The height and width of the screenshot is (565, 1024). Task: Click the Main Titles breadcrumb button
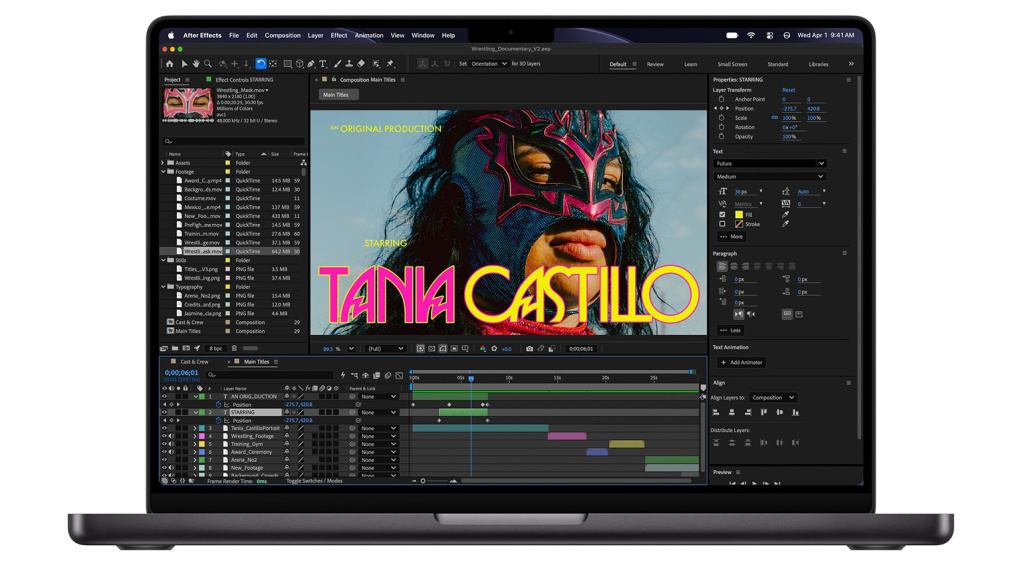(x=336, y=95)
